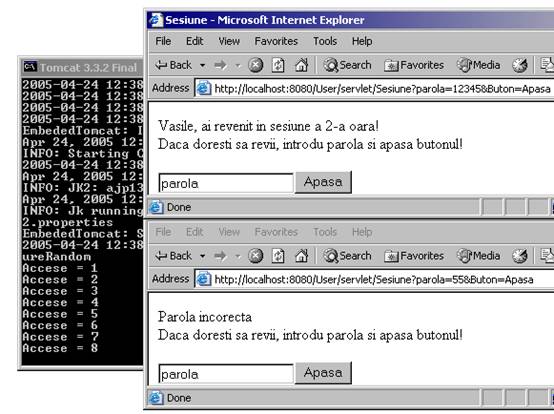
Task: Open Search in the top browser toolbar
Action: pos(348,65)
